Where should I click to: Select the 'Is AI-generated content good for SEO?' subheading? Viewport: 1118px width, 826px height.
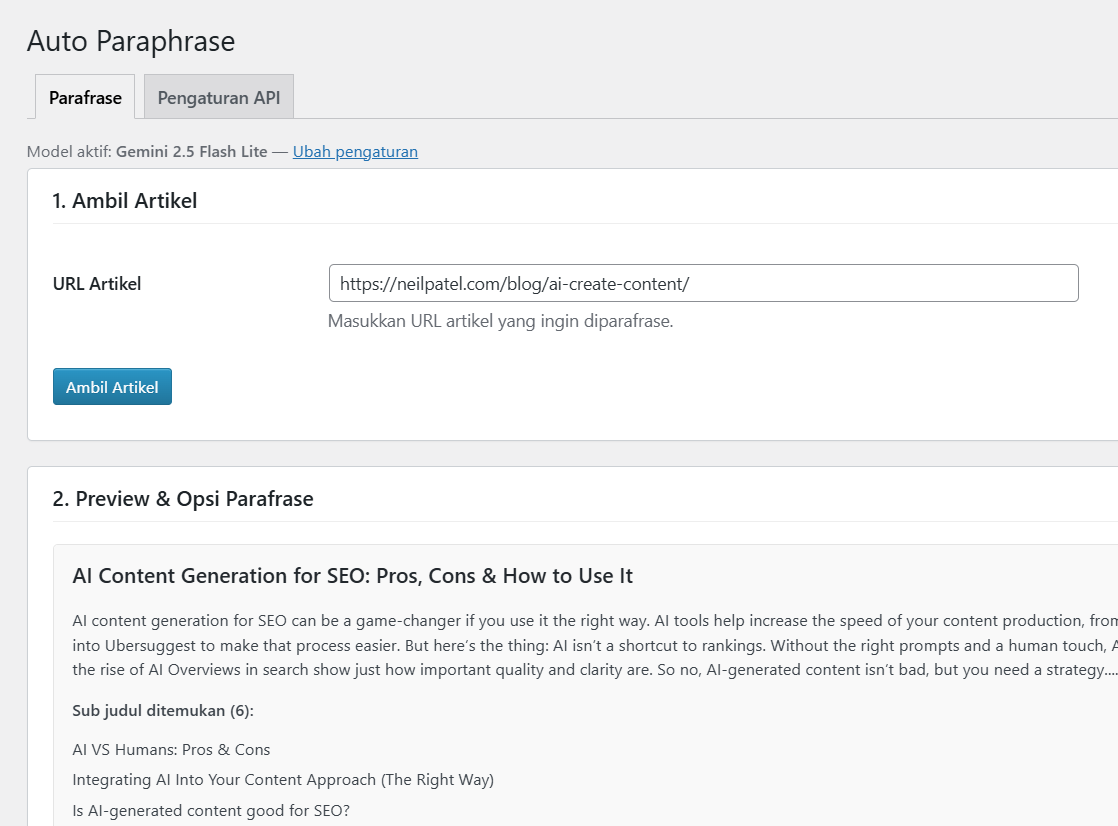[x=211, y=811]
